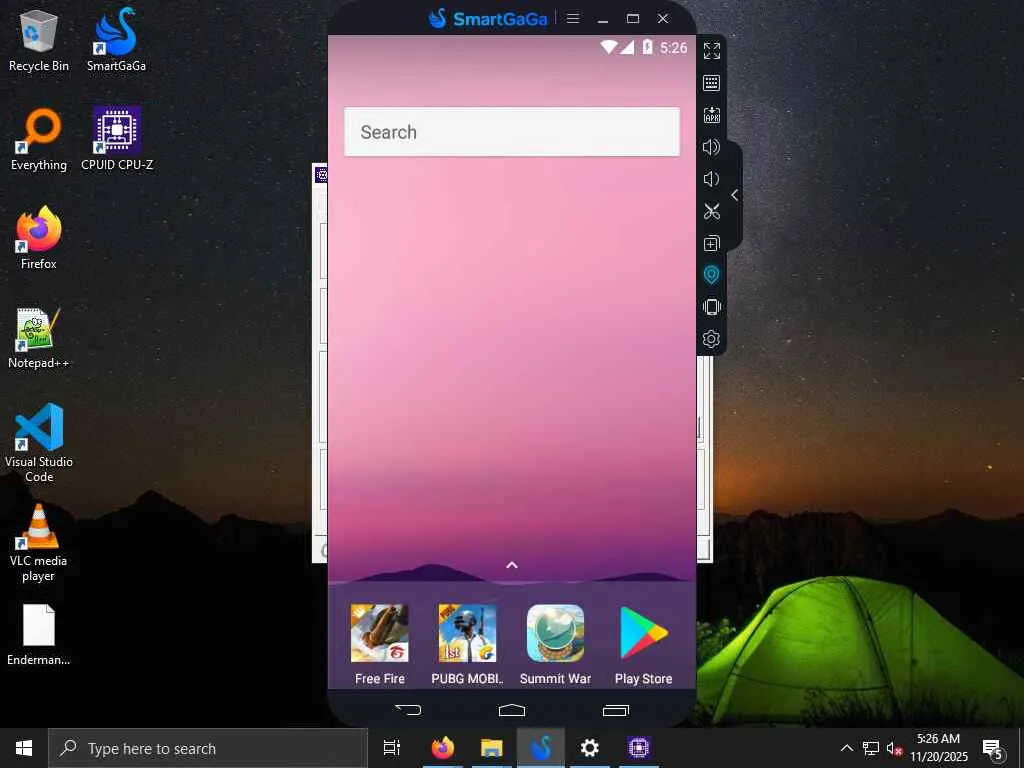Viewport: 1024px width, 768px height.
Task: Click the Android battery status icon
Action: pyautogui.click(x=647, y=47)
